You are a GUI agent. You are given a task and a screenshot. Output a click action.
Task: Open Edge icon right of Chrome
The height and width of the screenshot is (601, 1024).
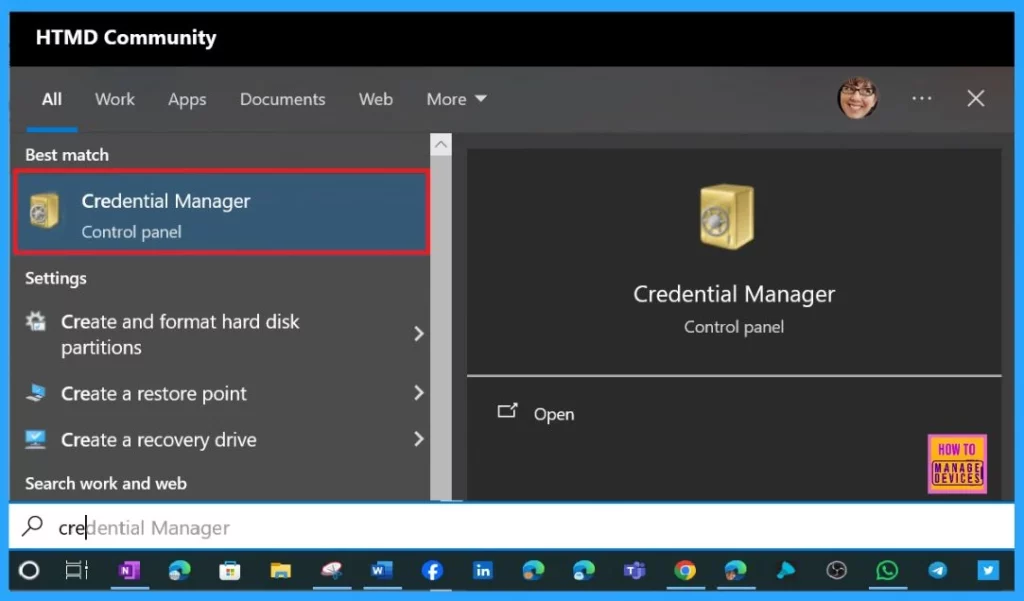pos(735,571)
